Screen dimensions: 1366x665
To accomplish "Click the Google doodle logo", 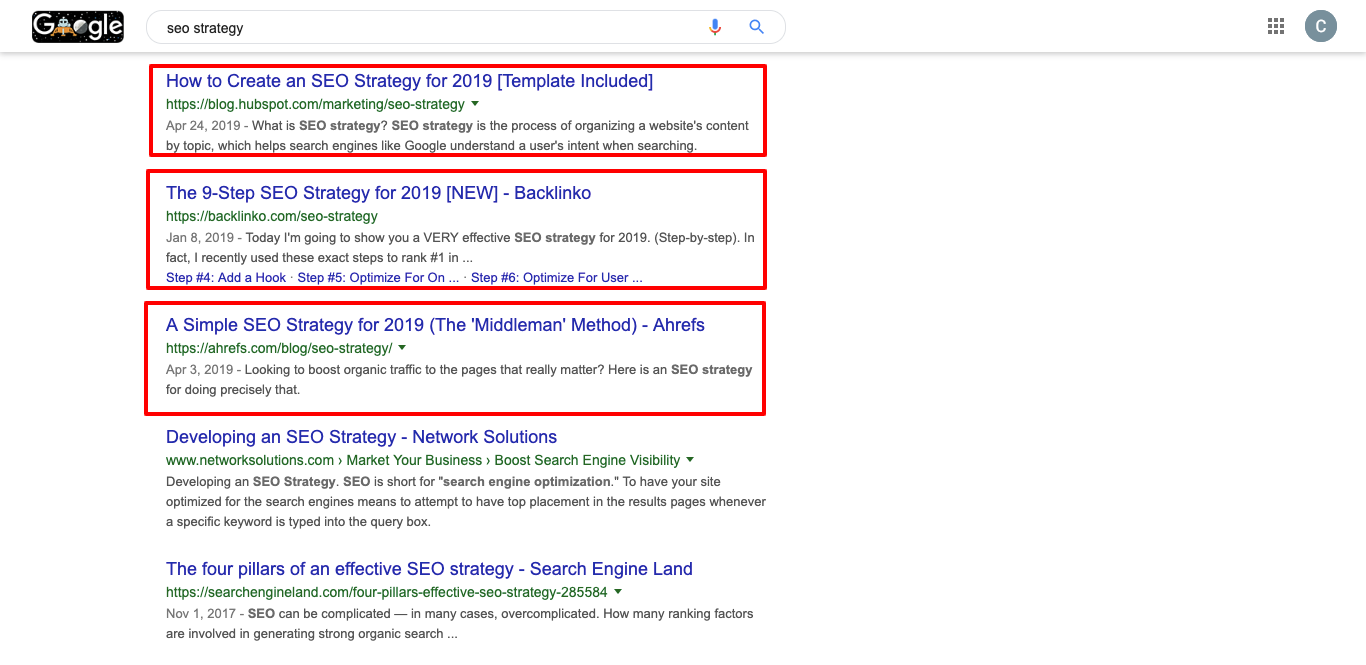I will click(78, 27).
